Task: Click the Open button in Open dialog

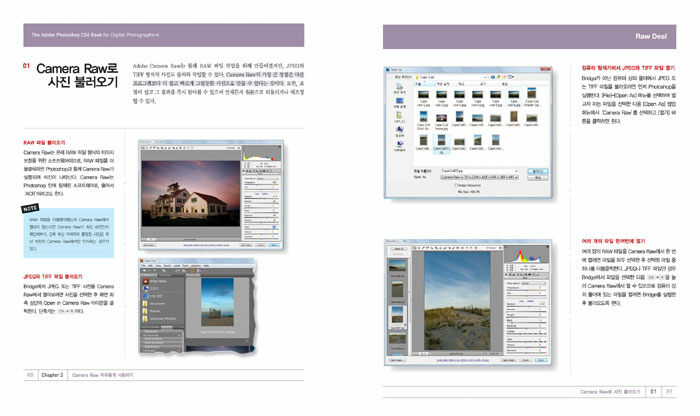Action: 538,171
